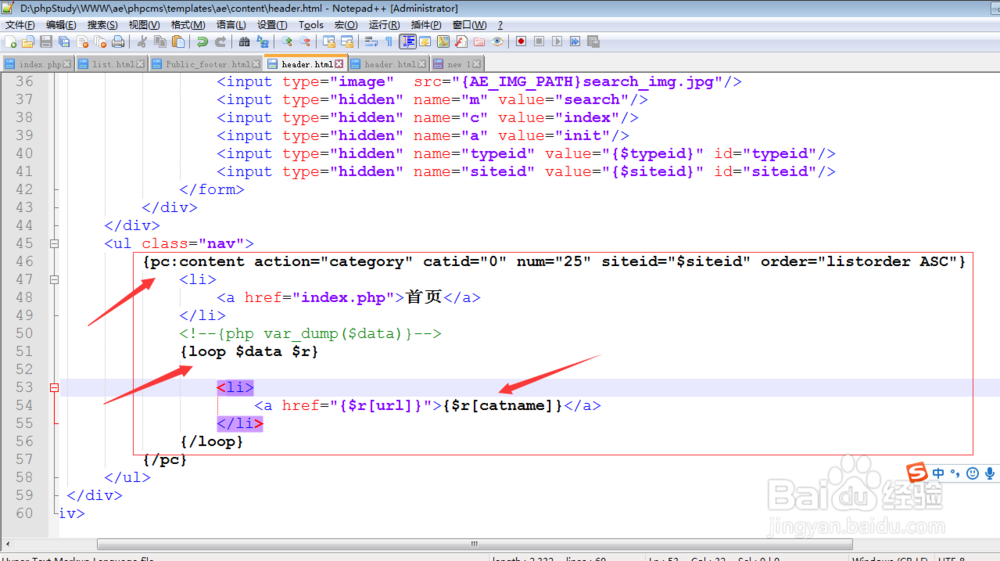
Task: Open the Function List icon
Action: click(x=461, y=41)
